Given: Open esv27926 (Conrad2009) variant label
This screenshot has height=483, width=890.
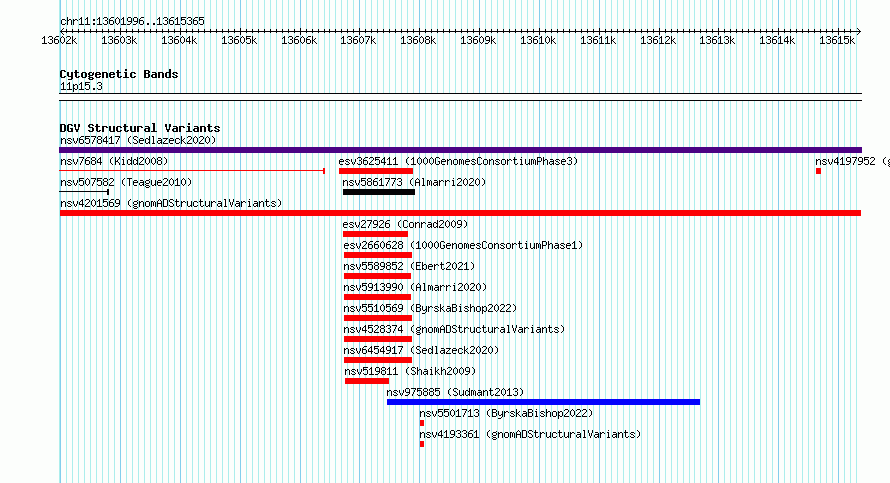Looking at the screenshot, I should coord(405,224).
